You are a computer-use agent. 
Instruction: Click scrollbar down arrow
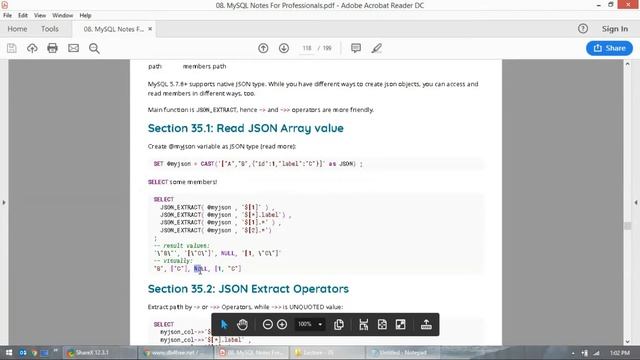tap(628, 342)
